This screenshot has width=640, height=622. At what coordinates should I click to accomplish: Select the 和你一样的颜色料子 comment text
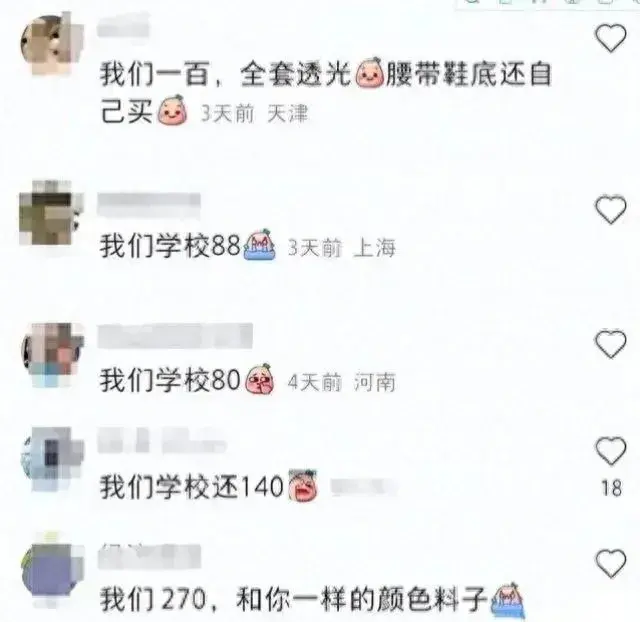tap(362, 599)
